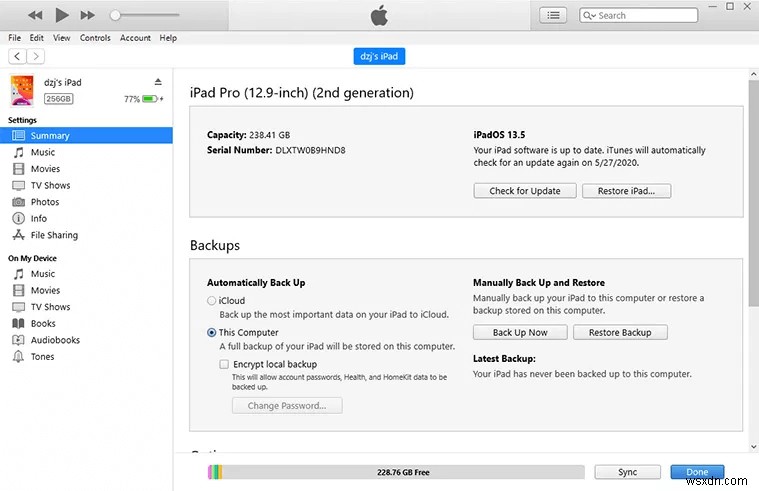
Task: Click the fast-forward playback button
Action: 88,15
